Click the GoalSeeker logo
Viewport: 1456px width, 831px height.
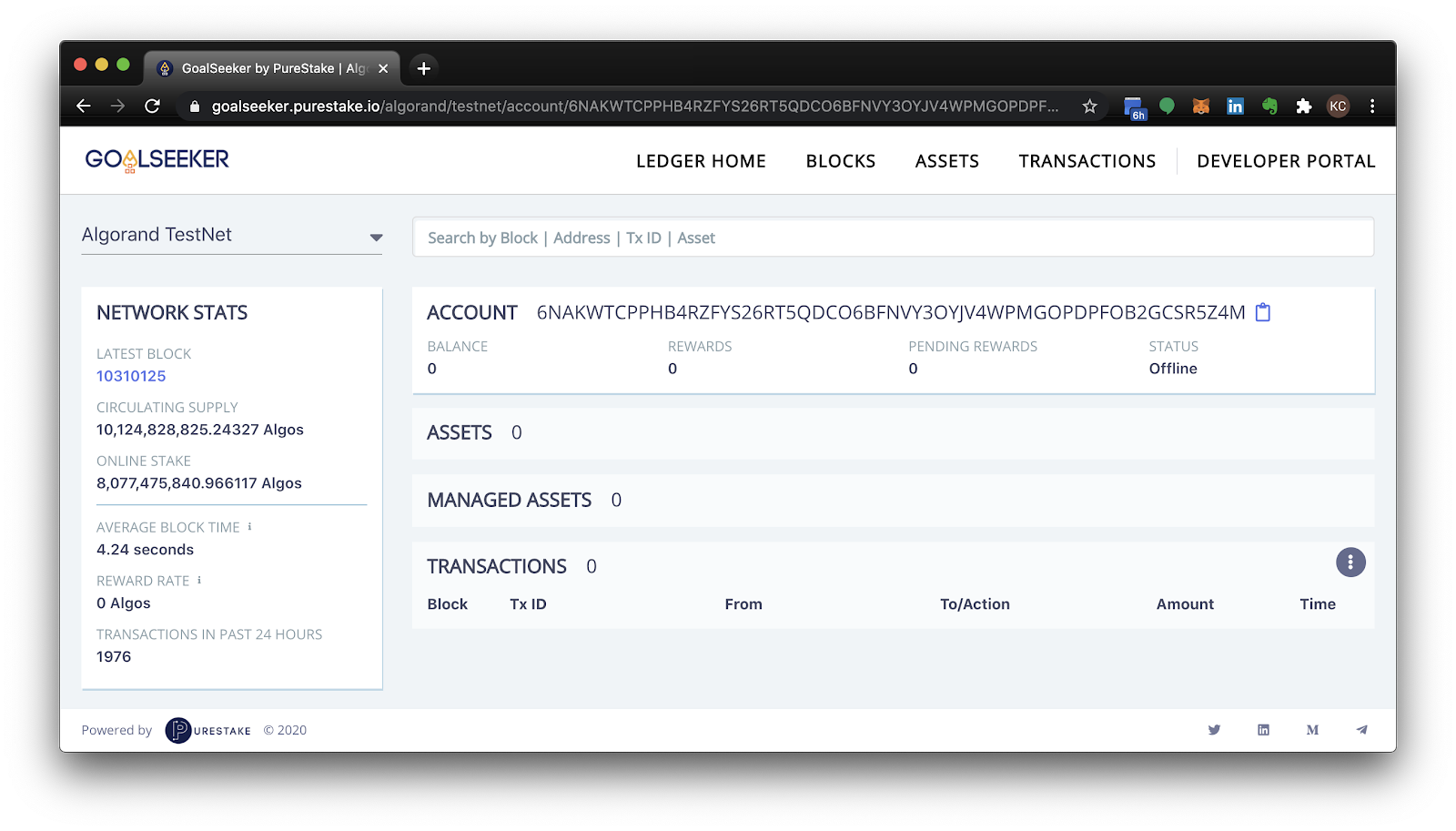click(x=156, y=159)
